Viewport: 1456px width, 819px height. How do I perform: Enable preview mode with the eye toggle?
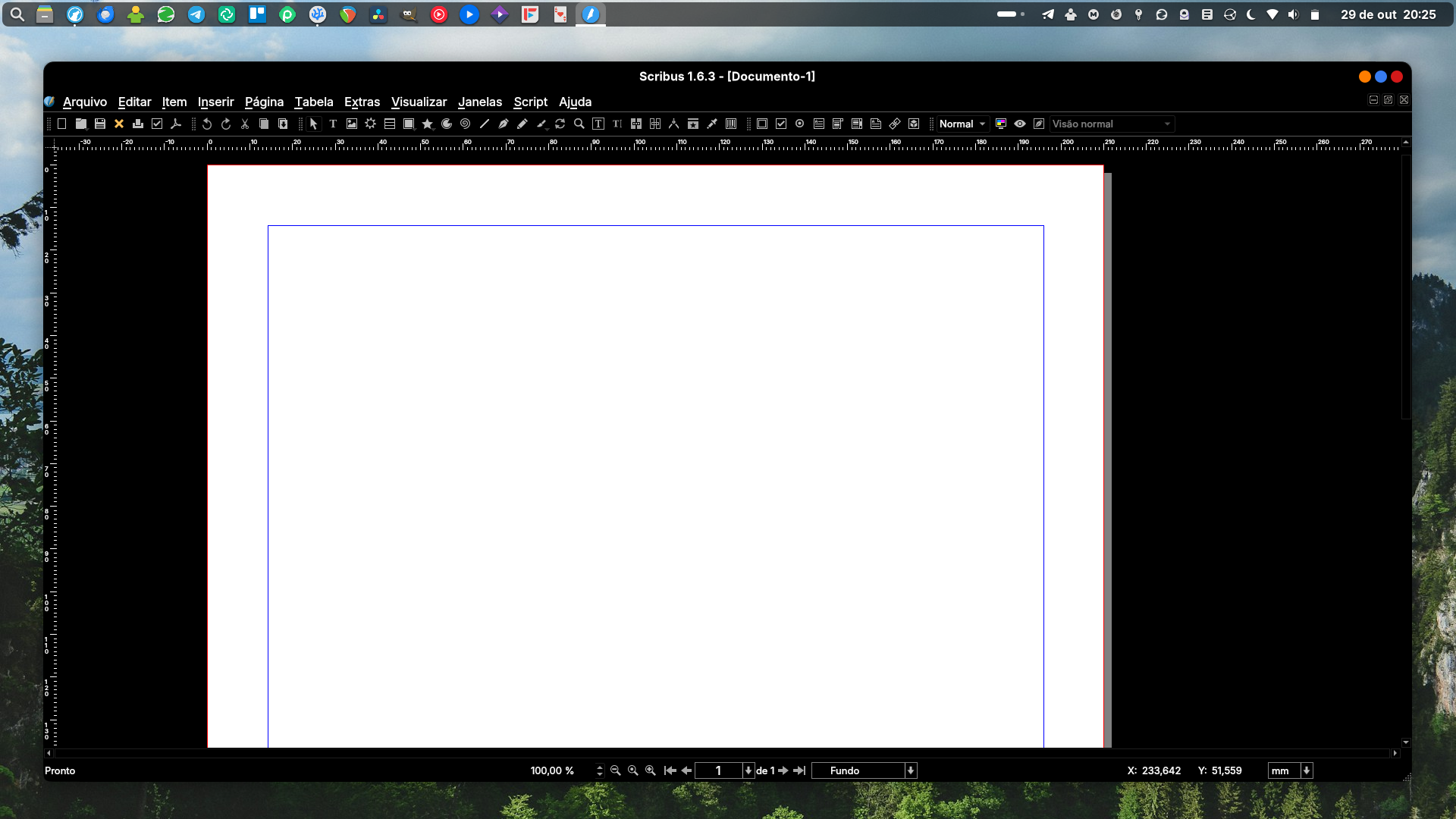tap(1019, 124)
